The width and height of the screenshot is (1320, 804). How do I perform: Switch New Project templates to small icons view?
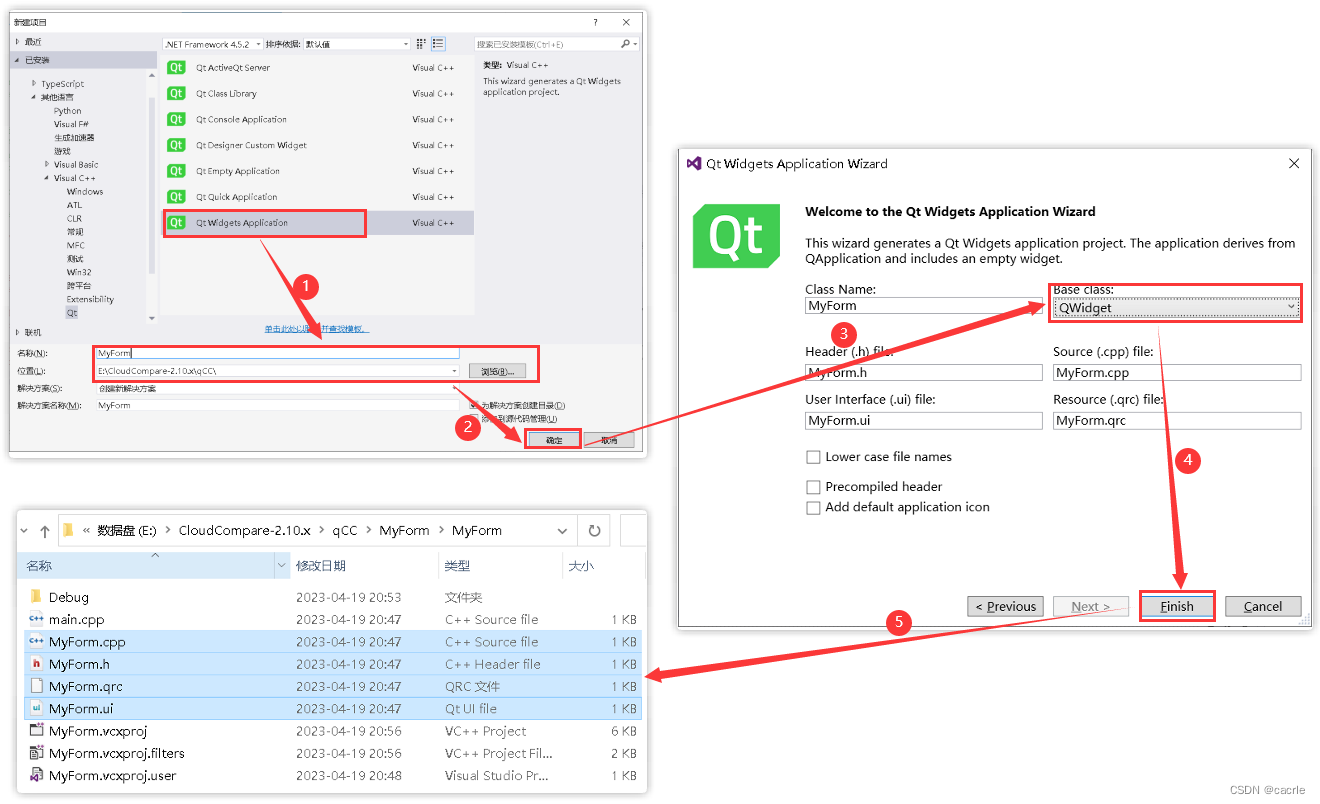coord(422,44)
